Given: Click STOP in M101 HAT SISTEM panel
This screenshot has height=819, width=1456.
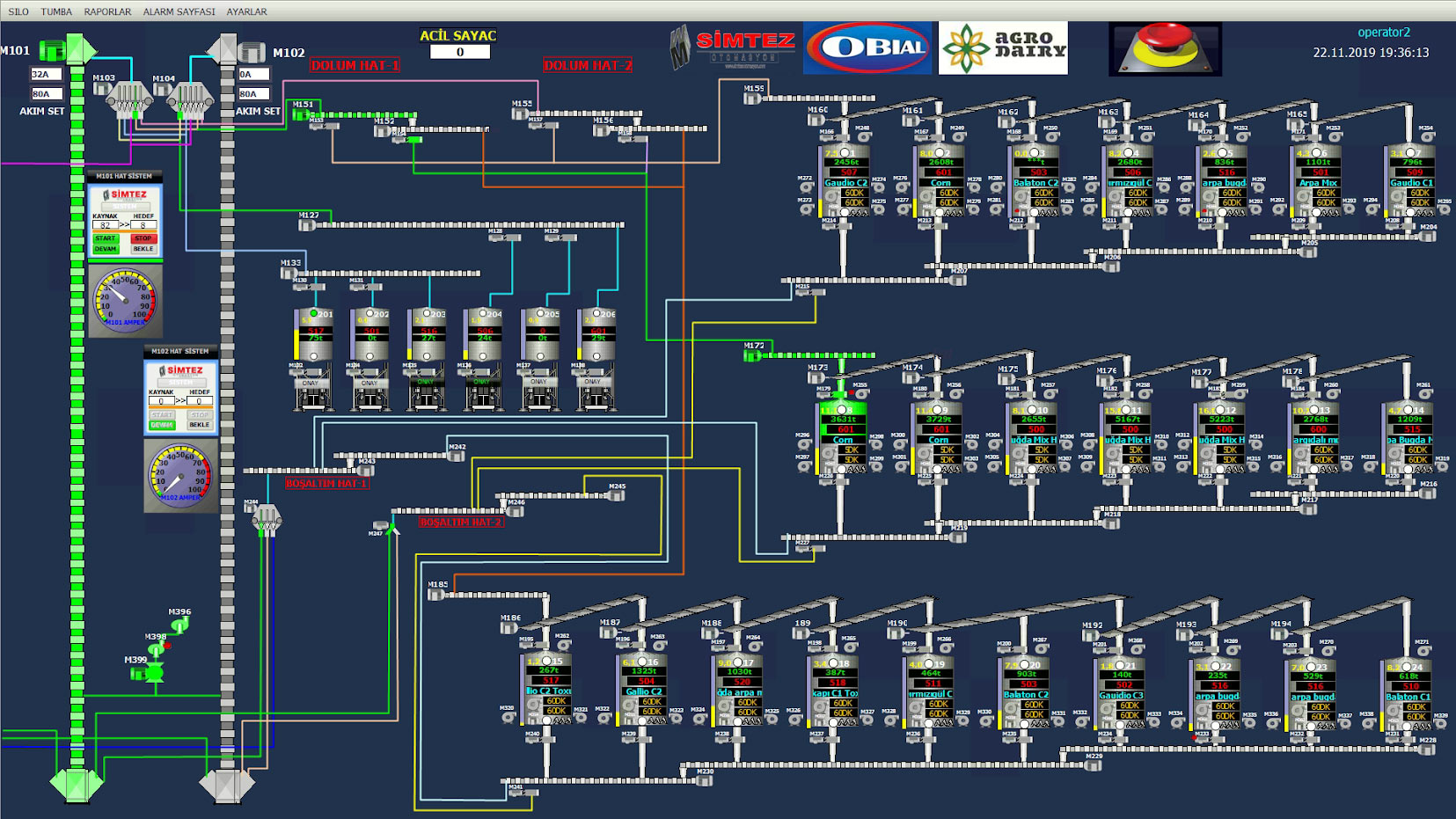Looking at the screenshot, I should click(143, 238).
